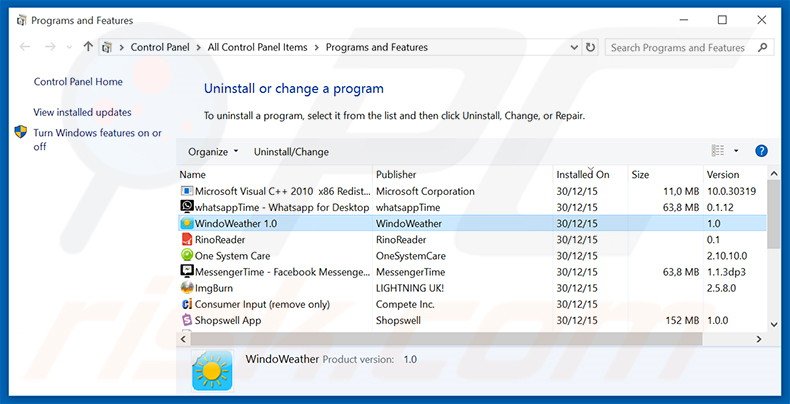
Task: Select the WindoWeather 1.0 row name
Action: tap(236, 223)
